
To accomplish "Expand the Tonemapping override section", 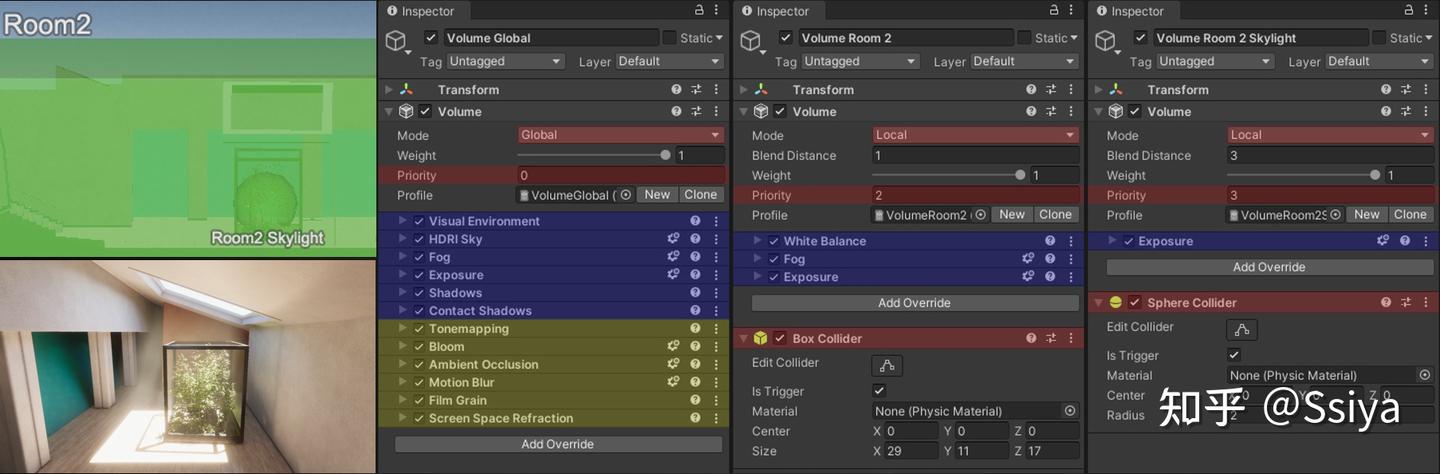I will pyautogui.click(x=403, y=329).
